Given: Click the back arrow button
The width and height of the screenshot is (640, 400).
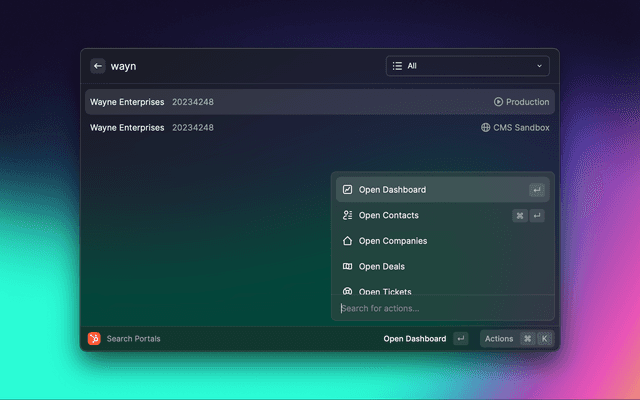Looking at the screenshot, I should click(98, 66).
